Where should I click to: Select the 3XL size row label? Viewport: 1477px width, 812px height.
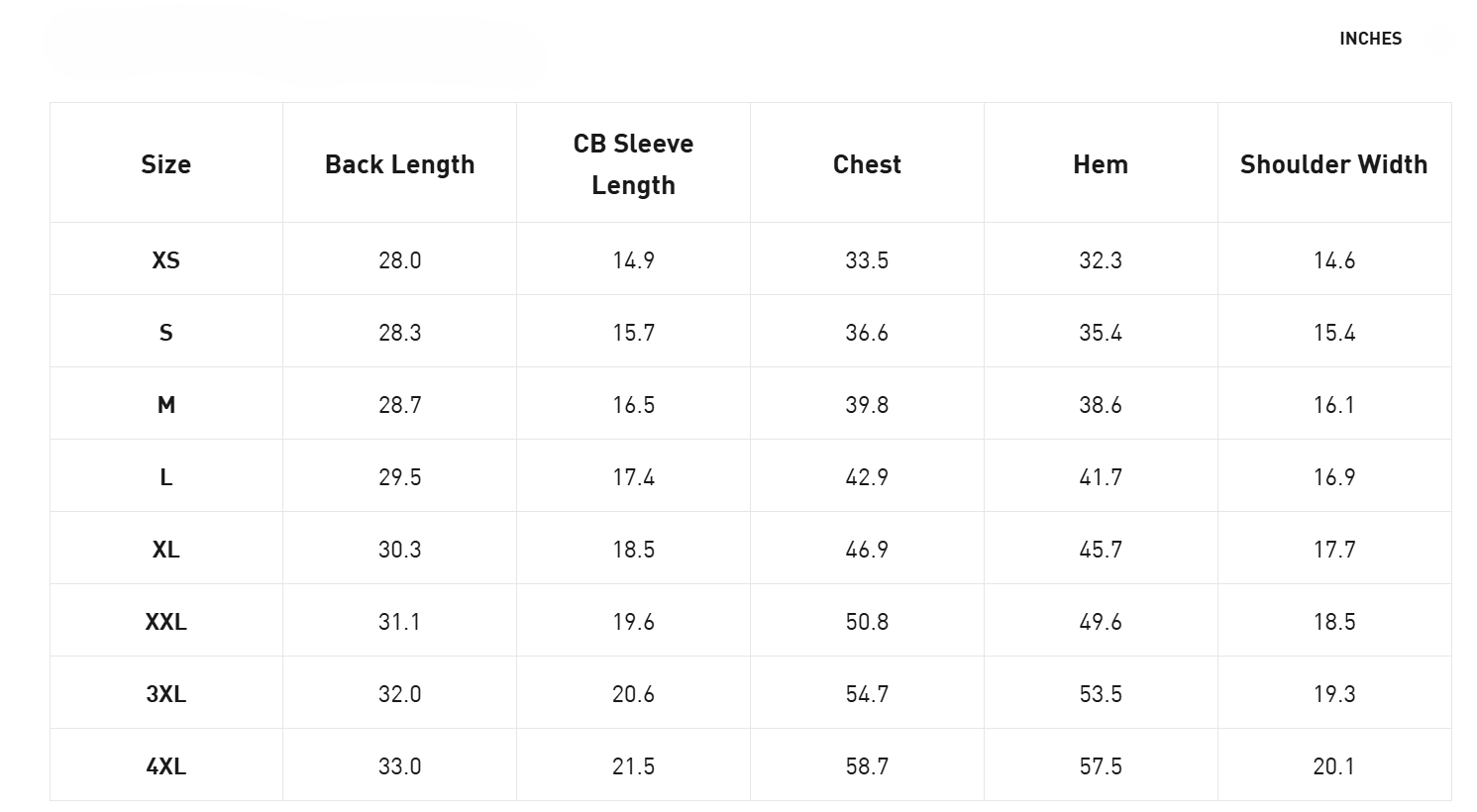(166, 694)
